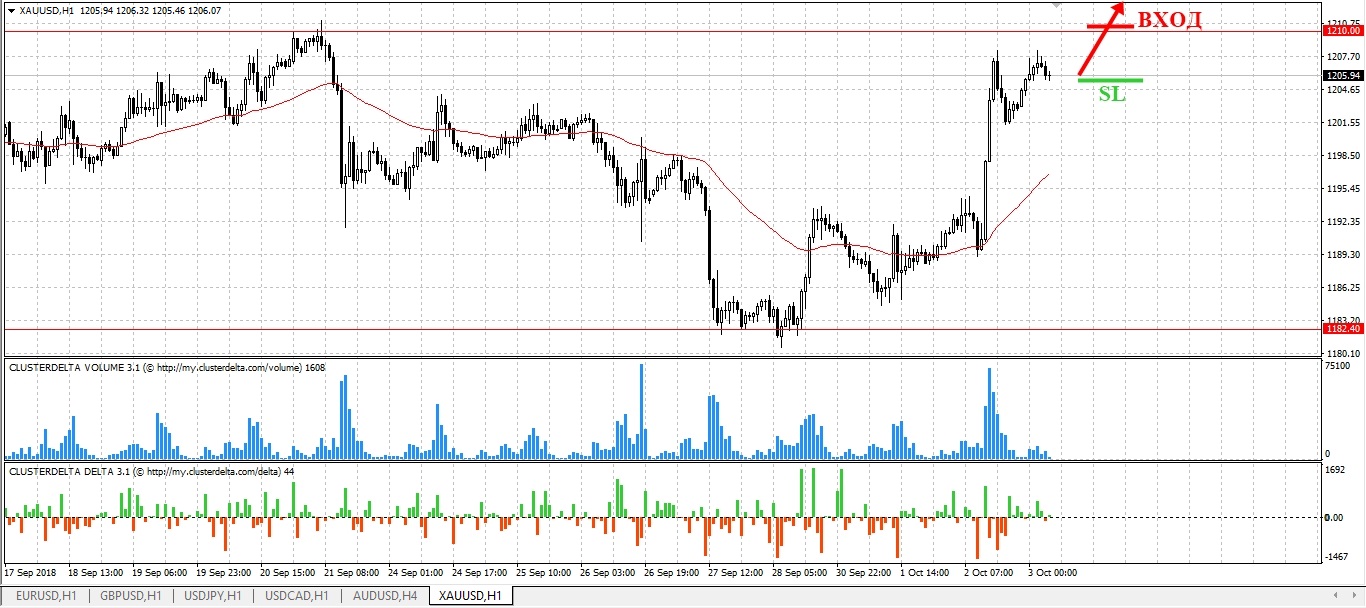Image resolution: width=1366 pixels, height=608 pixels.
Task: Click the 75100 volume scale value
Action: click(1337, 367)
